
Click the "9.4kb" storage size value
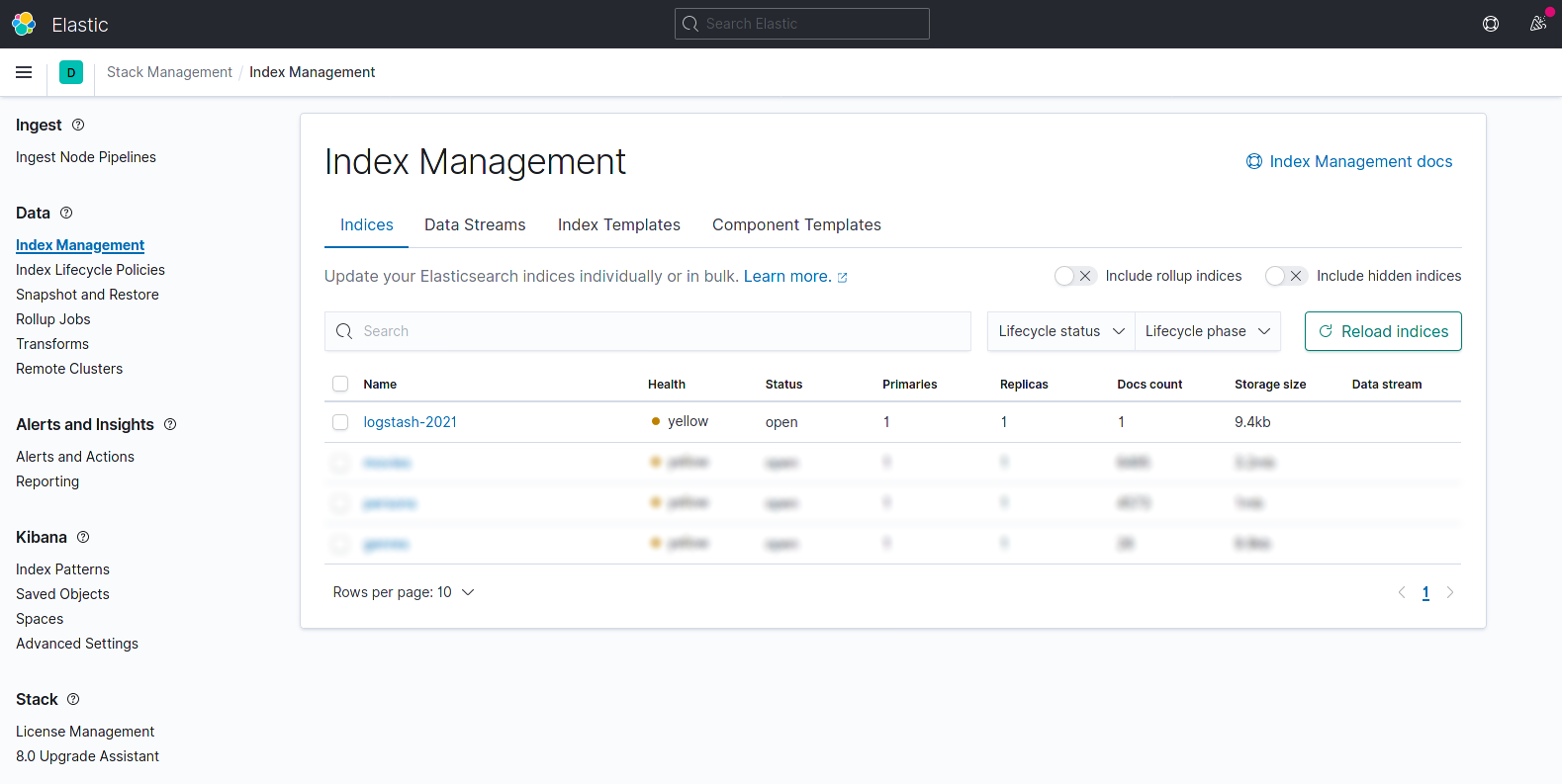pos(1252,422)
